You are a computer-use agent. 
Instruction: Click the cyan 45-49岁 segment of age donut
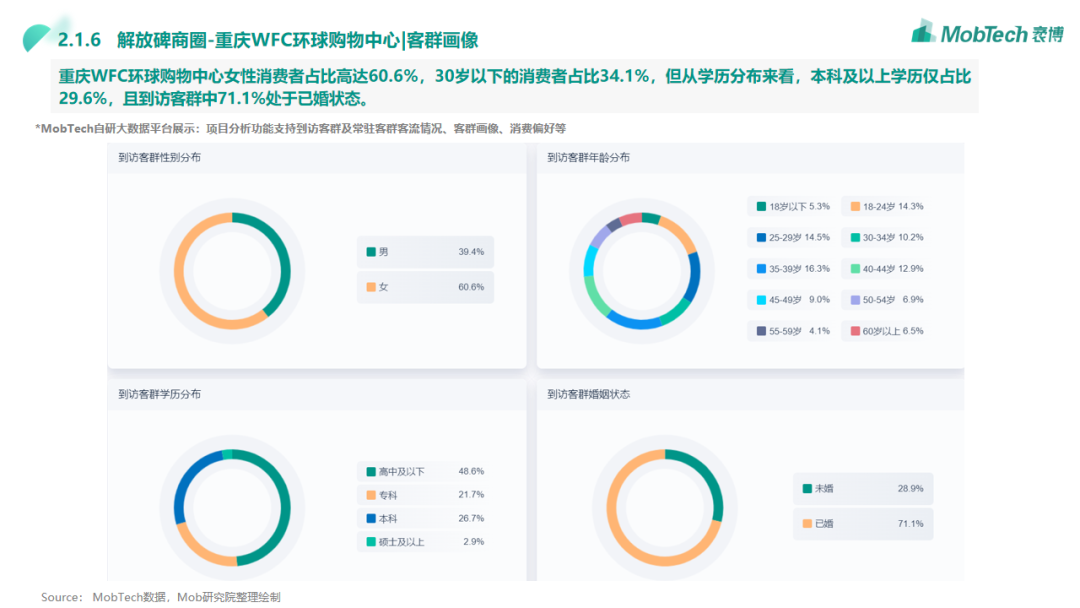point(590,260)
